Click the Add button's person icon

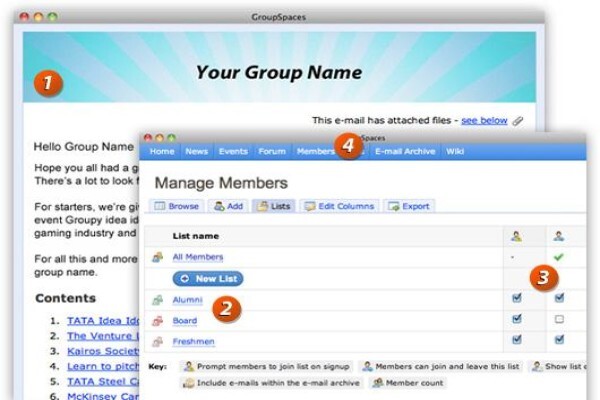pos(219,206)
